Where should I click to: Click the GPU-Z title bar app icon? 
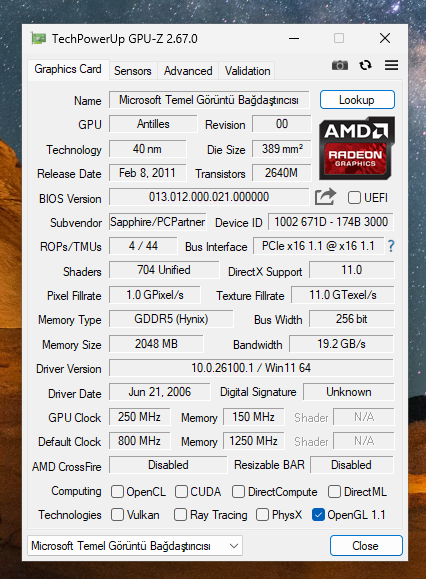tap(39, 38)
